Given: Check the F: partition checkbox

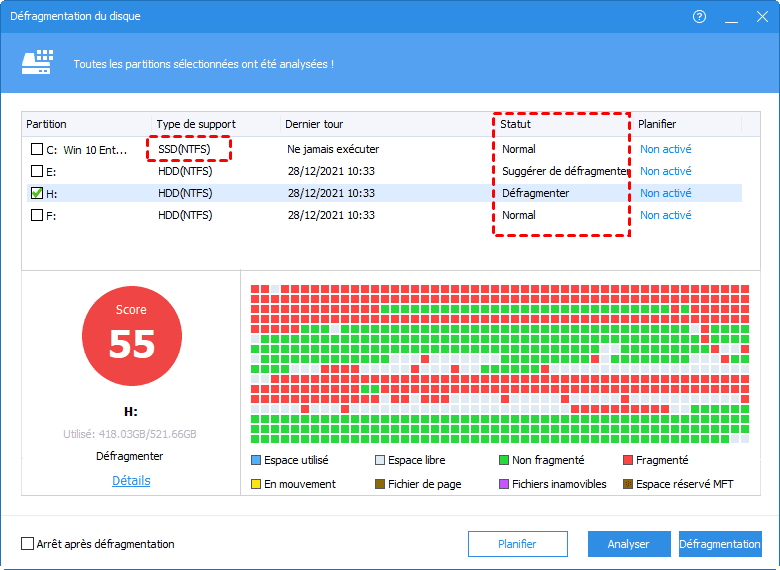Looking at the screenshot, I should 37,215.
